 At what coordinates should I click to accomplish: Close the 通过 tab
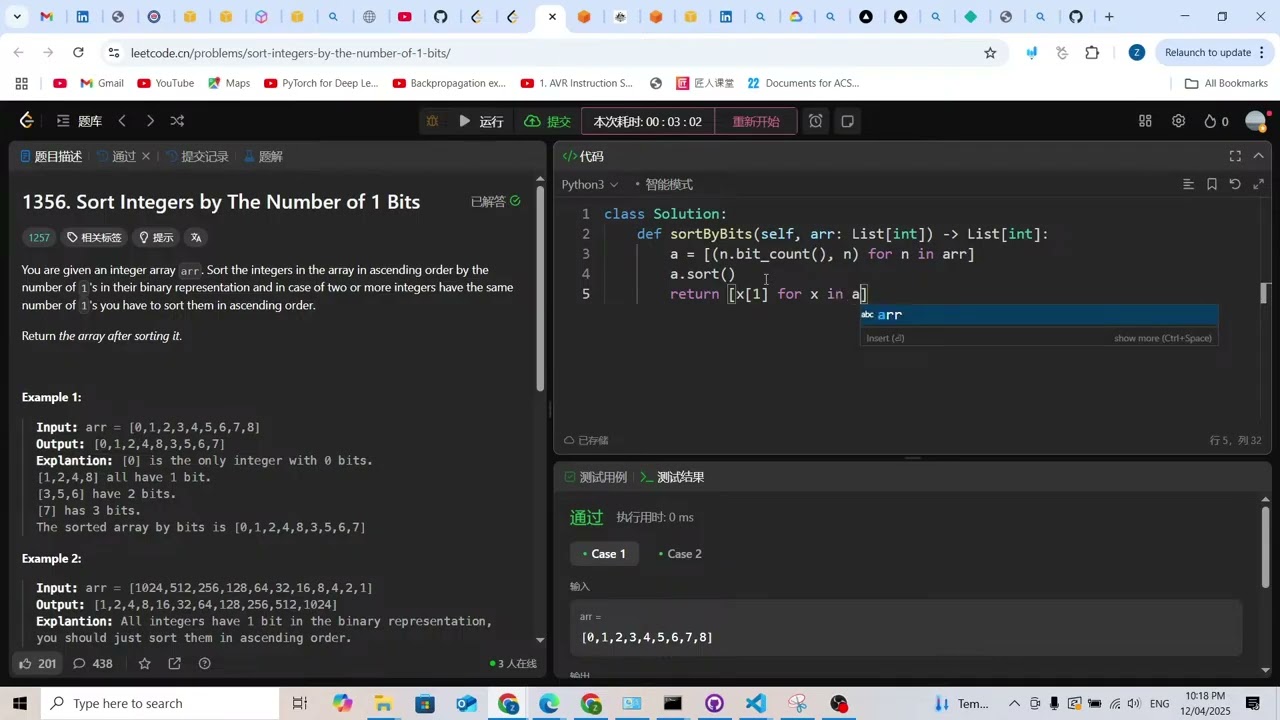pyautogui.click(x=146, y=156)
